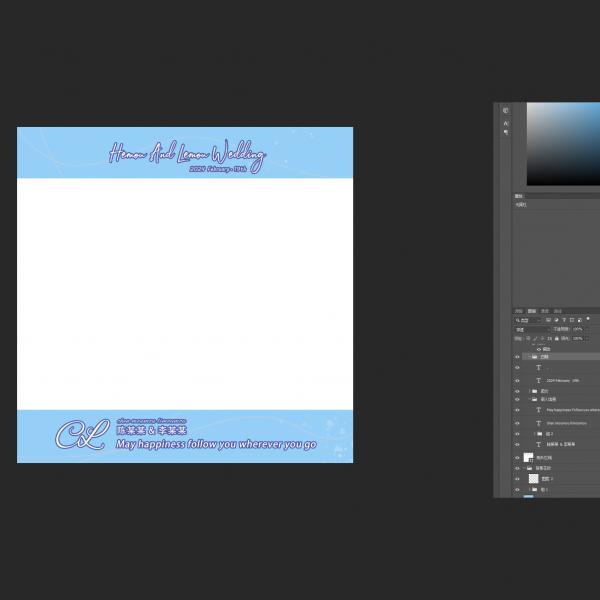This screenshot has height=600, width=600.
Task: Switch to the third tab in Layers panel group
Action: click(545, 311)
